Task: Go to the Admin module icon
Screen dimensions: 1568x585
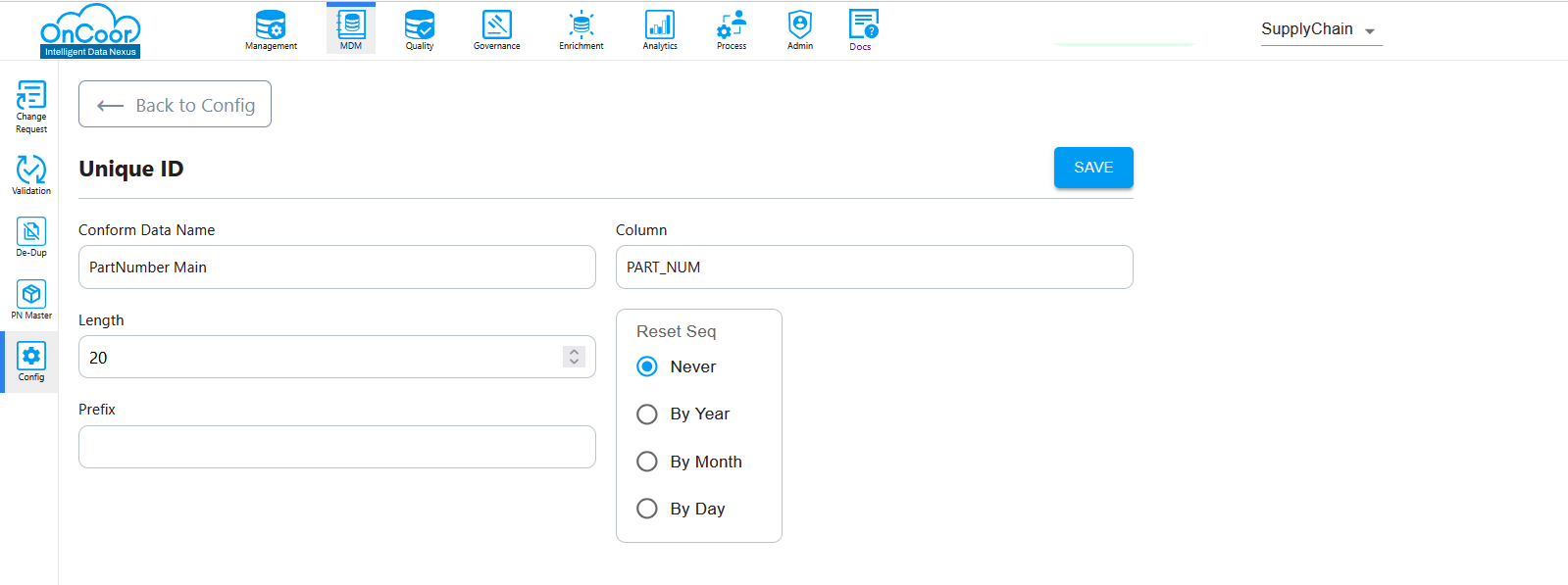Action: 800,29
